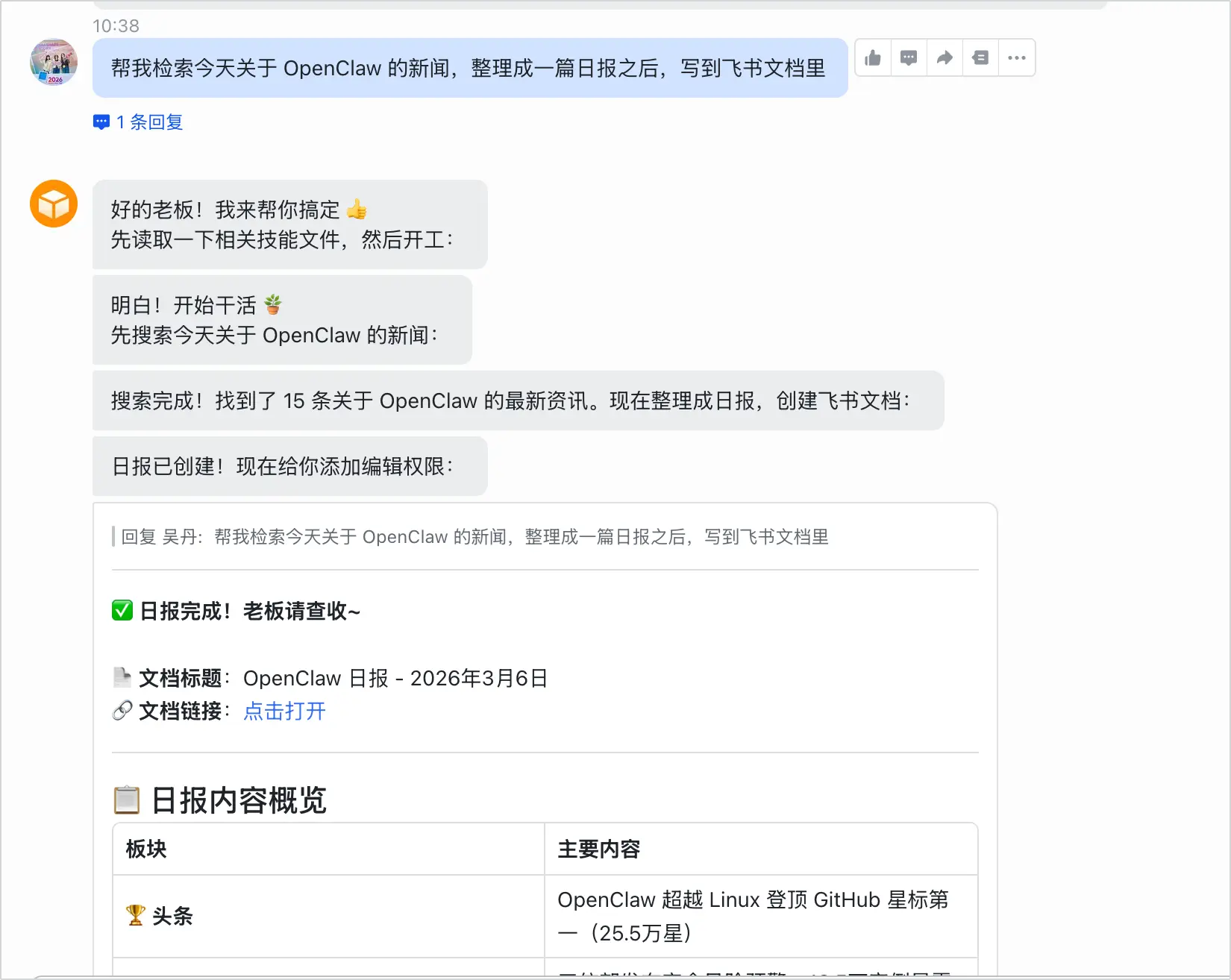Click the 日报内容概览 section heading
The height and width of the screenshot is (980, 1231).
click(239, 800)
